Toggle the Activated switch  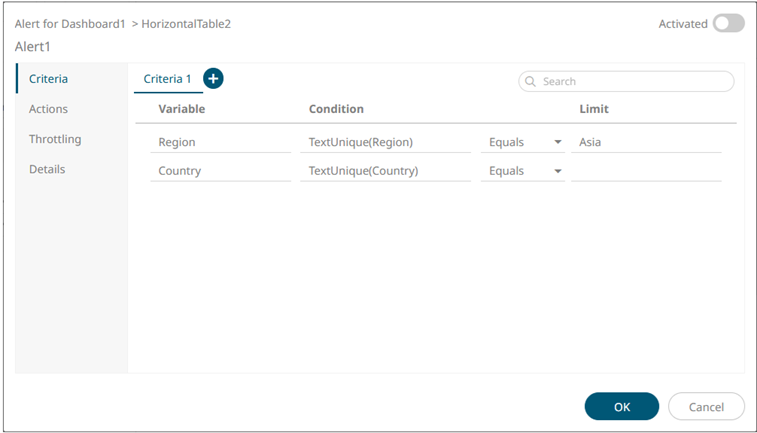[x=728, y=24]
